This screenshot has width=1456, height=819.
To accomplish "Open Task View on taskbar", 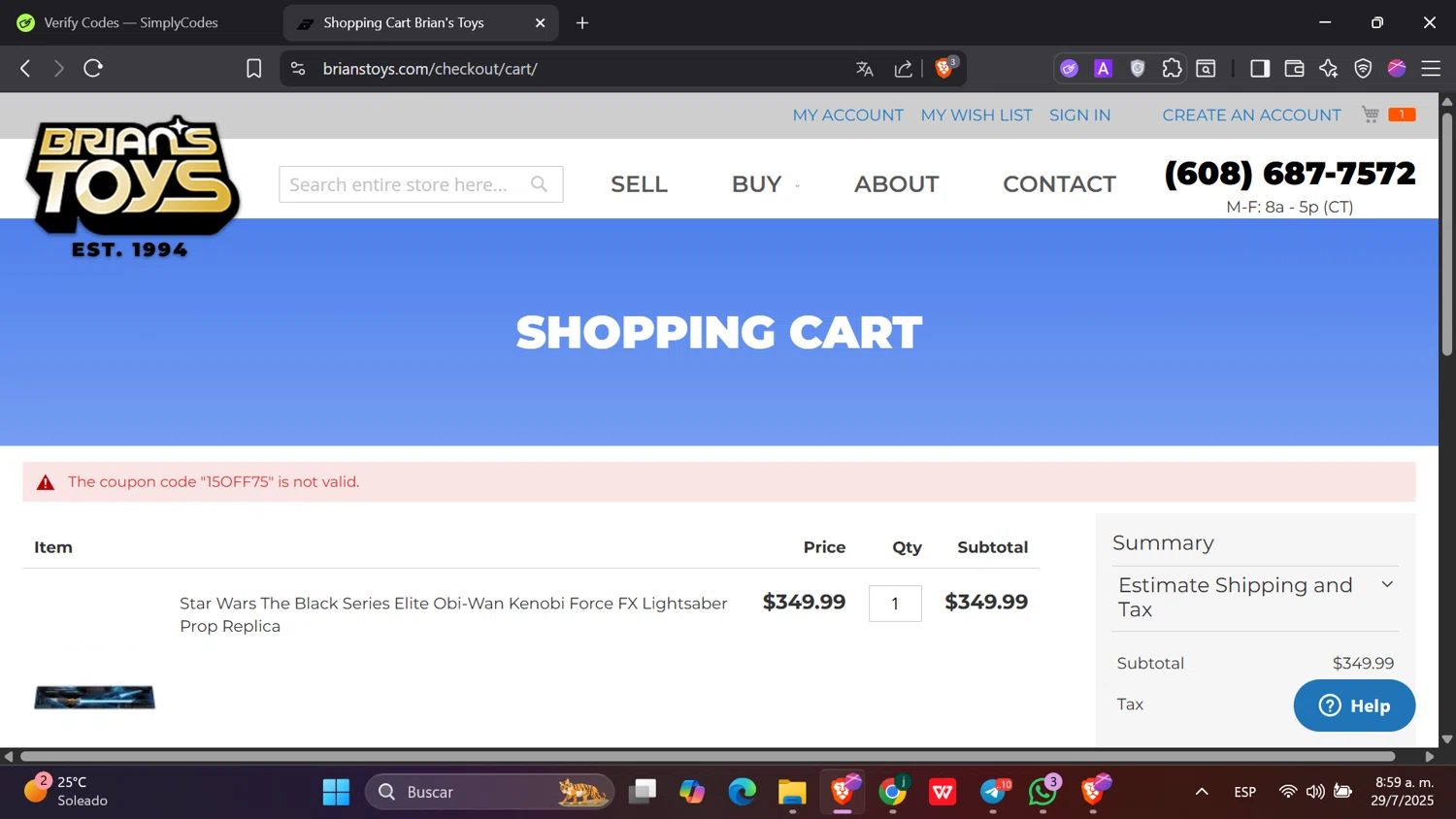I will pyautogui.click(x=643, y=792).
